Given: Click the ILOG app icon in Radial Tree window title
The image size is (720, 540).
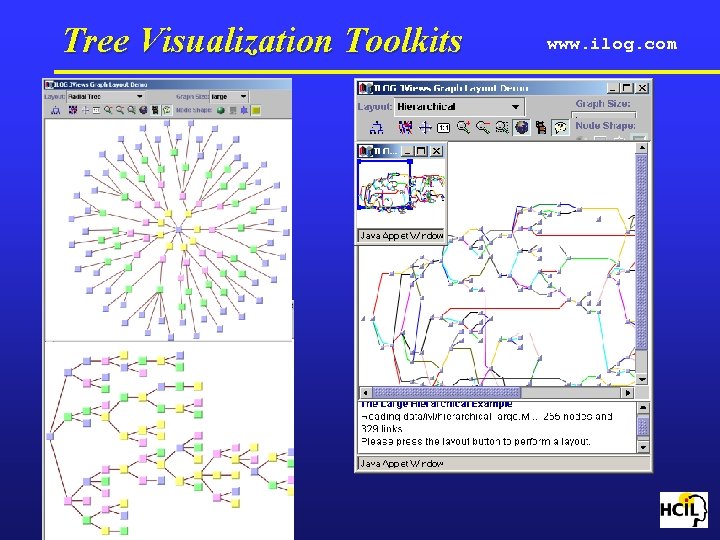Looking at the screenshot, I should tap(49, 84).
